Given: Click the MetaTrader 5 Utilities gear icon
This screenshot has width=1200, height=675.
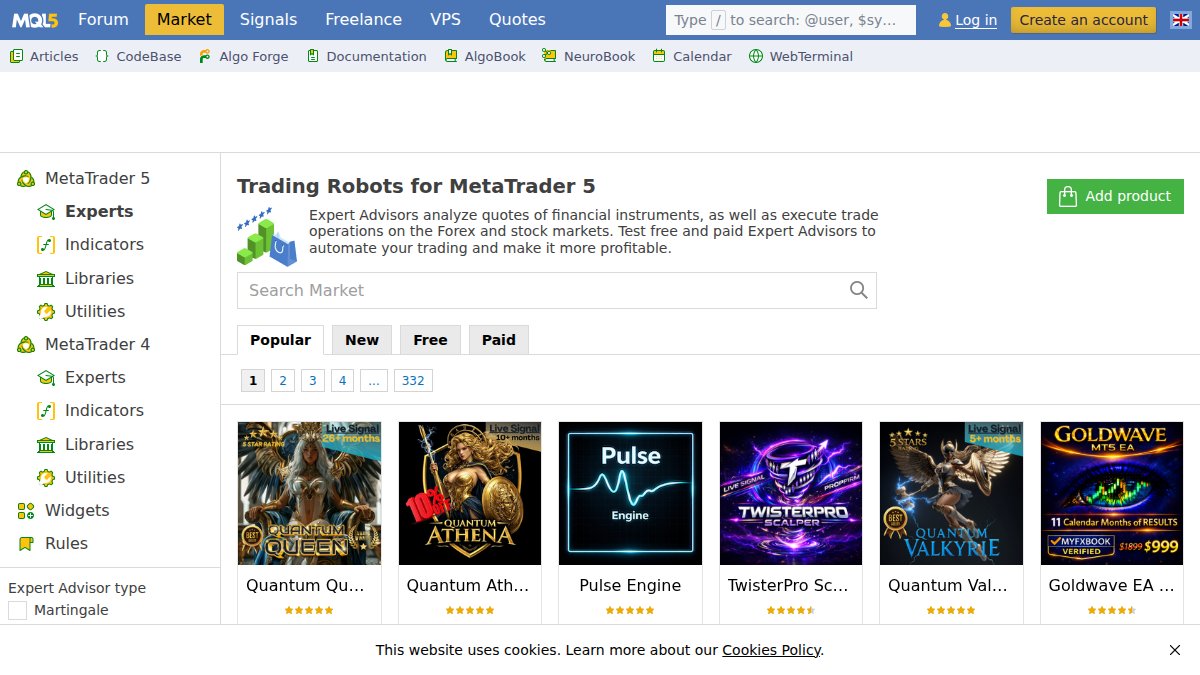Looking at the screenshot, I should pyautogui.click(x=46, y=312).
